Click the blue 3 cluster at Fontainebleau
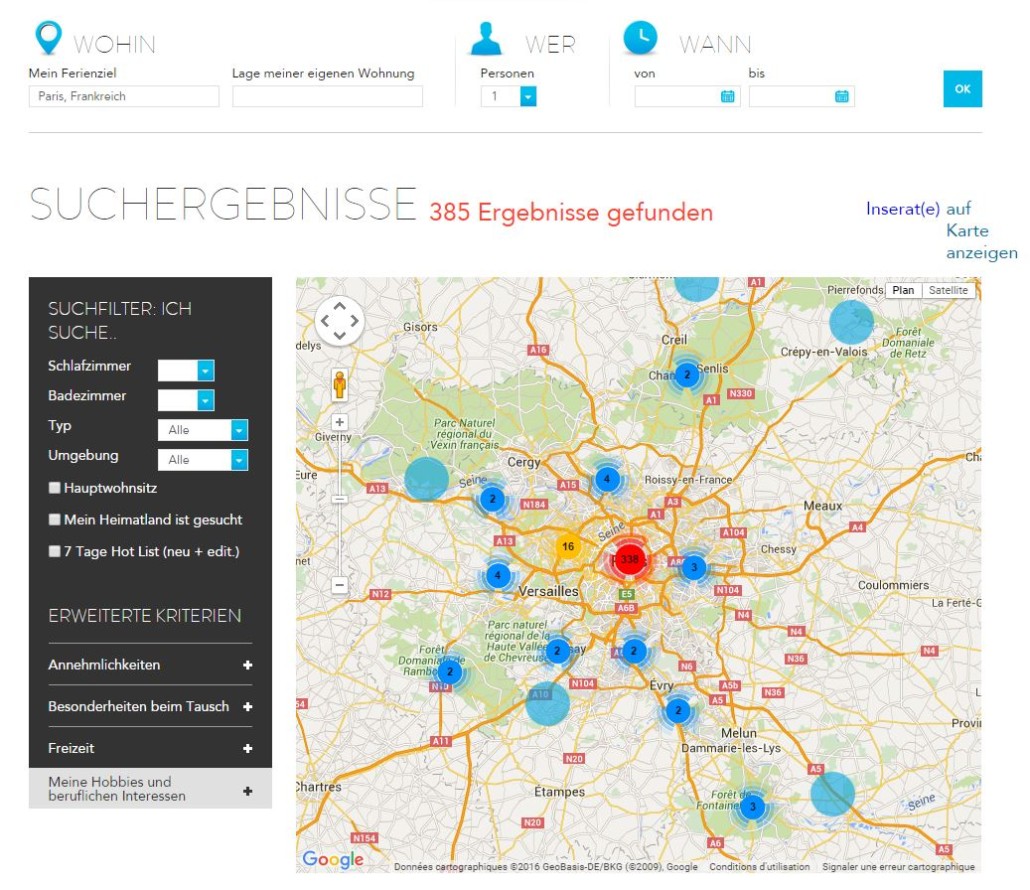Screen dimensions: 1030x890 pos(752,807)
